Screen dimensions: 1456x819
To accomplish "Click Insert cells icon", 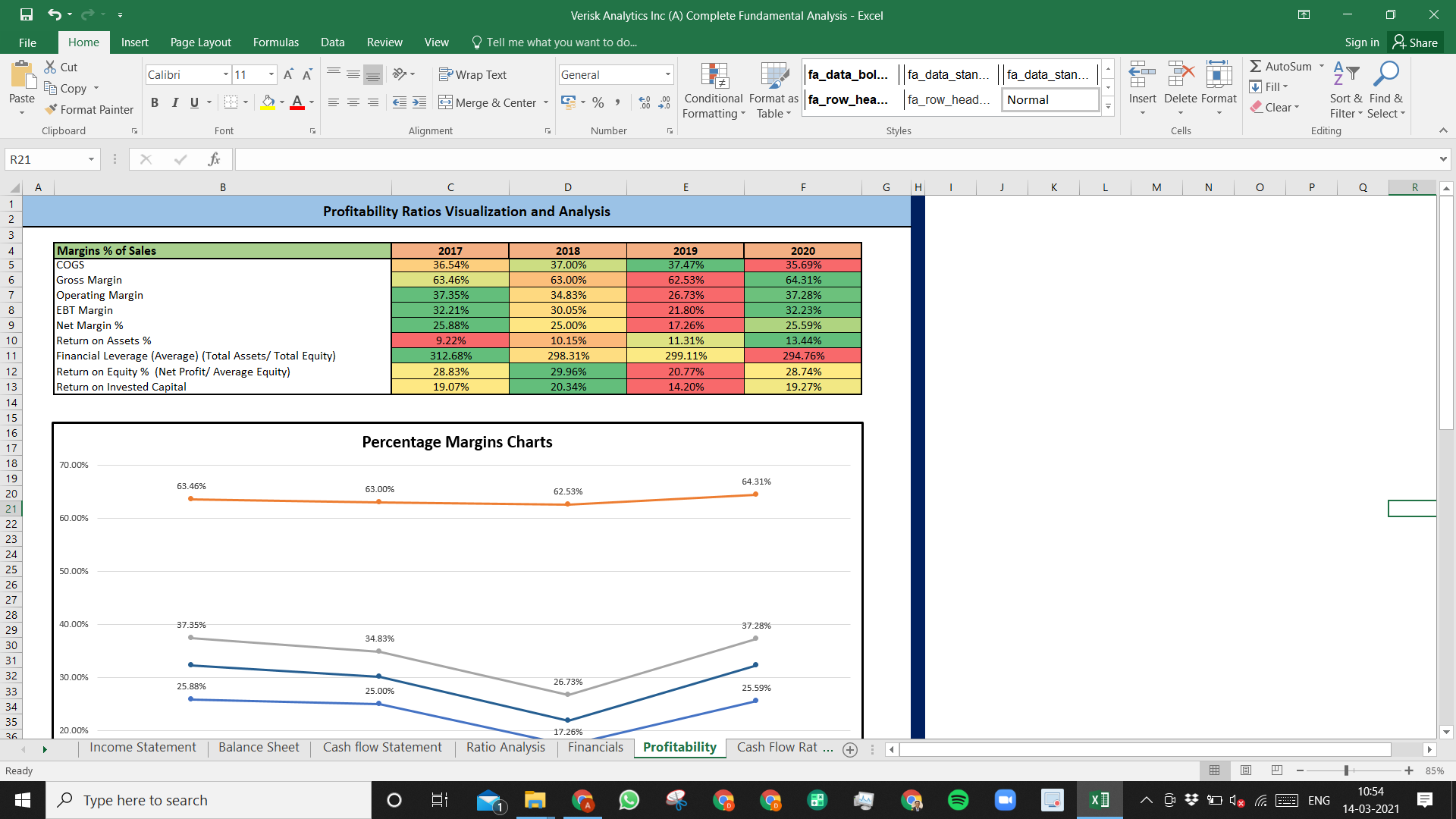I will pyautogui.click(x=1142, y=76).
